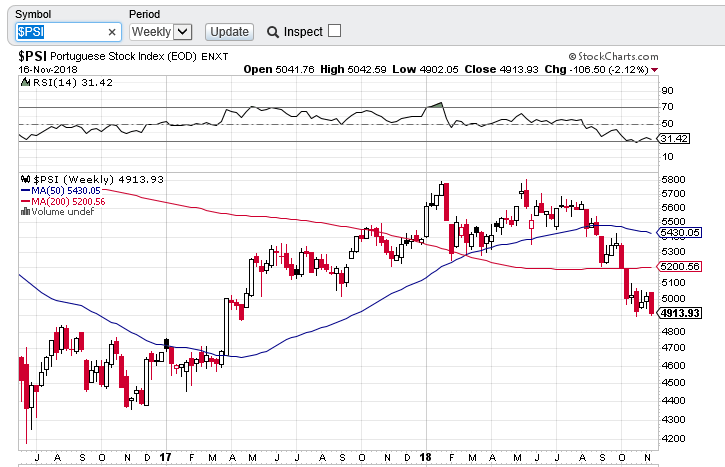The image size is (725, 467).
Task: Click the Volume undef legend icon
Action: [25, 212]
